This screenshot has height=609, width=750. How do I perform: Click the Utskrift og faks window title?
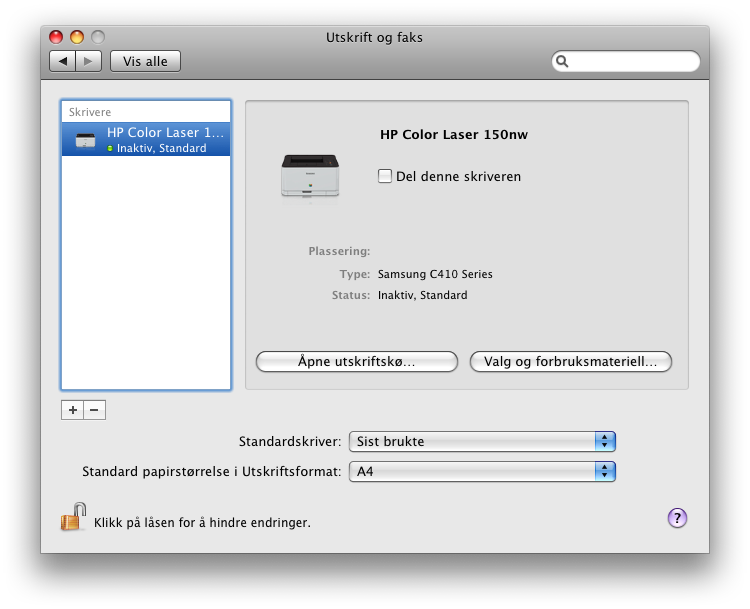tap(374, 37)
